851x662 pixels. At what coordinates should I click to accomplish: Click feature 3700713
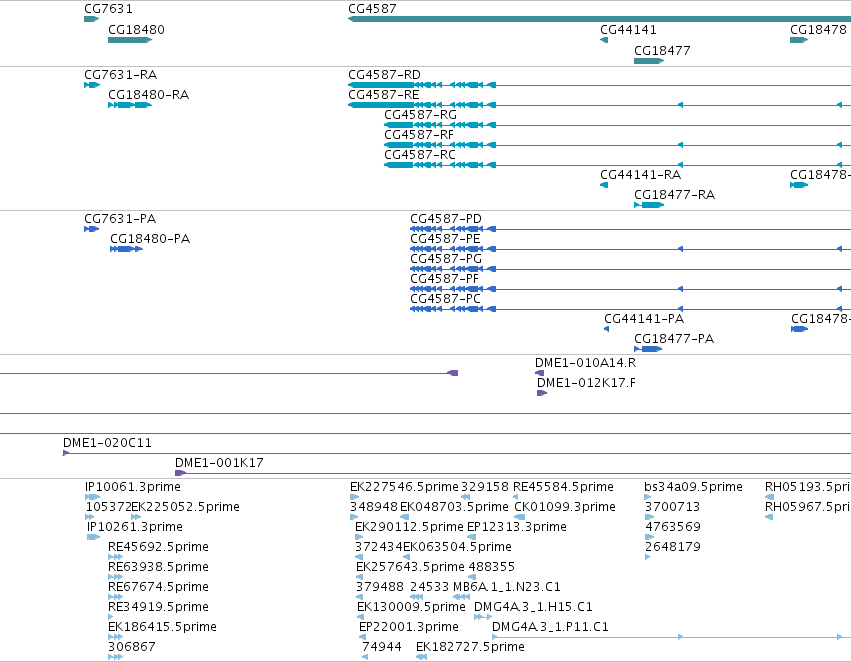672,507
